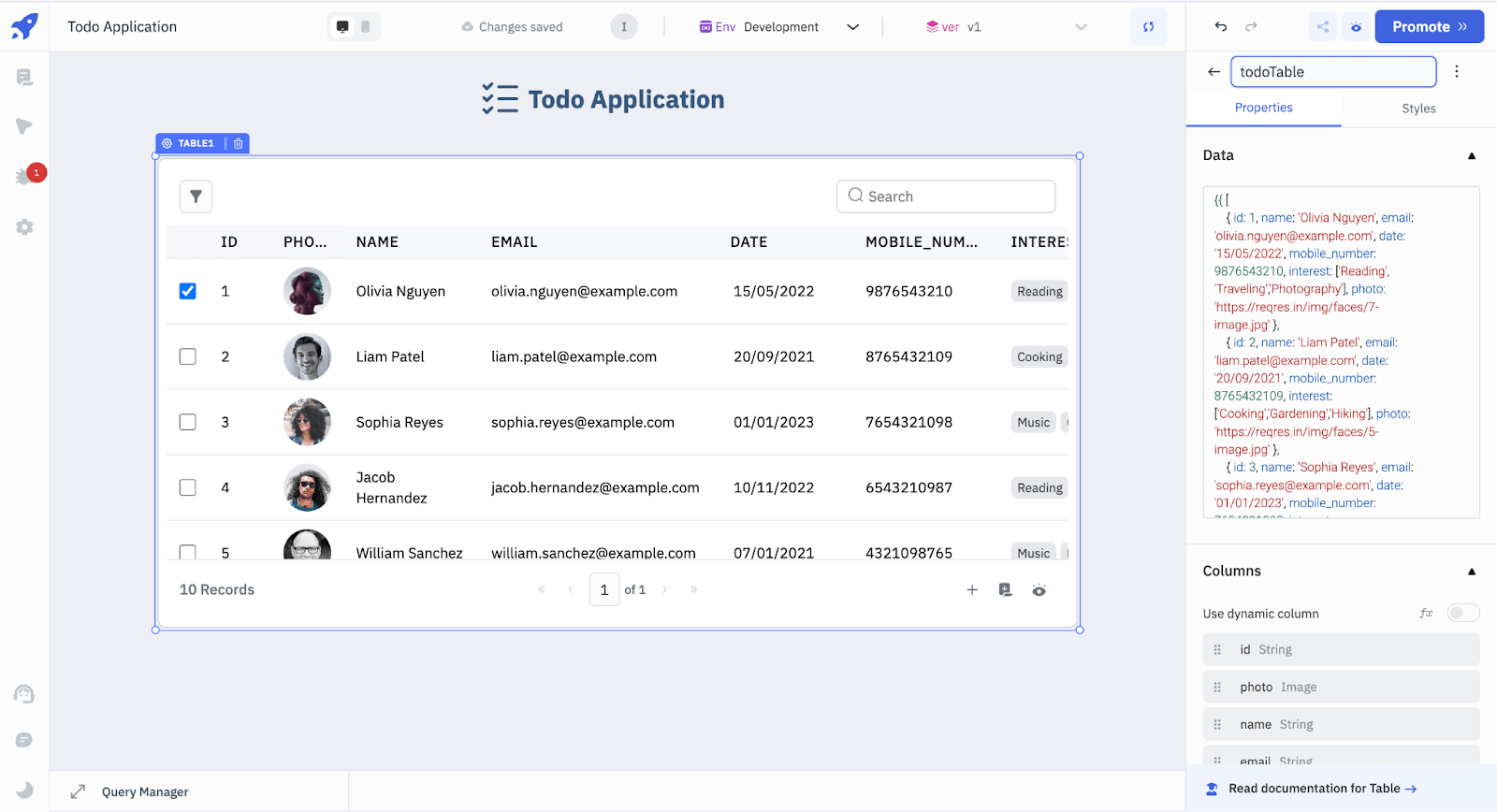Click the DATE column header
The image size is (1497, 812).
748,242
